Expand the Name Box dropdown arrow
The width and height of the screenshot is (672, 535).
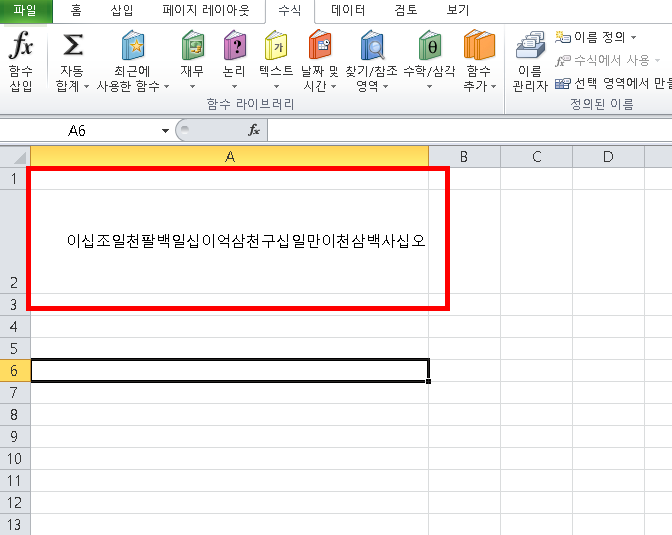pos(165,130)
